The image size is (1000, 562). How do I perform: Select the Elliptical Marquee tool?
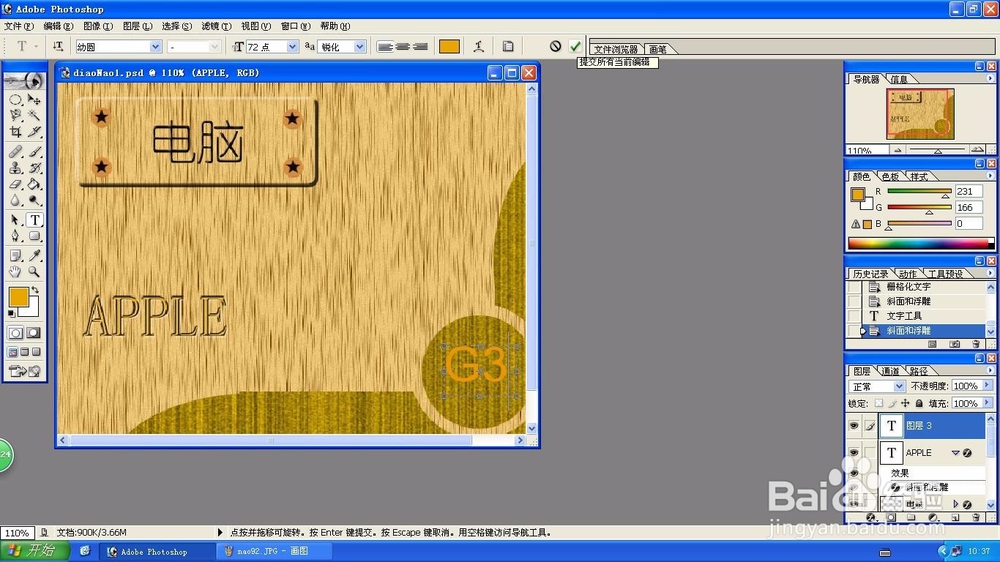pos(15,100)
